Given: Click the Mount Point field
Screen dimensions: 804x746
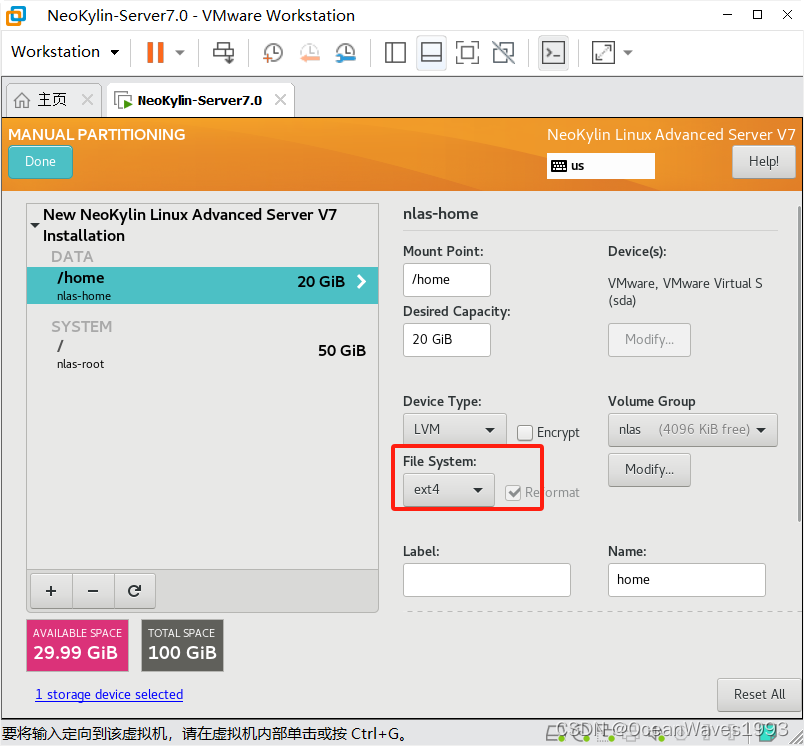Looking at the screenshot, I should 447,279.
